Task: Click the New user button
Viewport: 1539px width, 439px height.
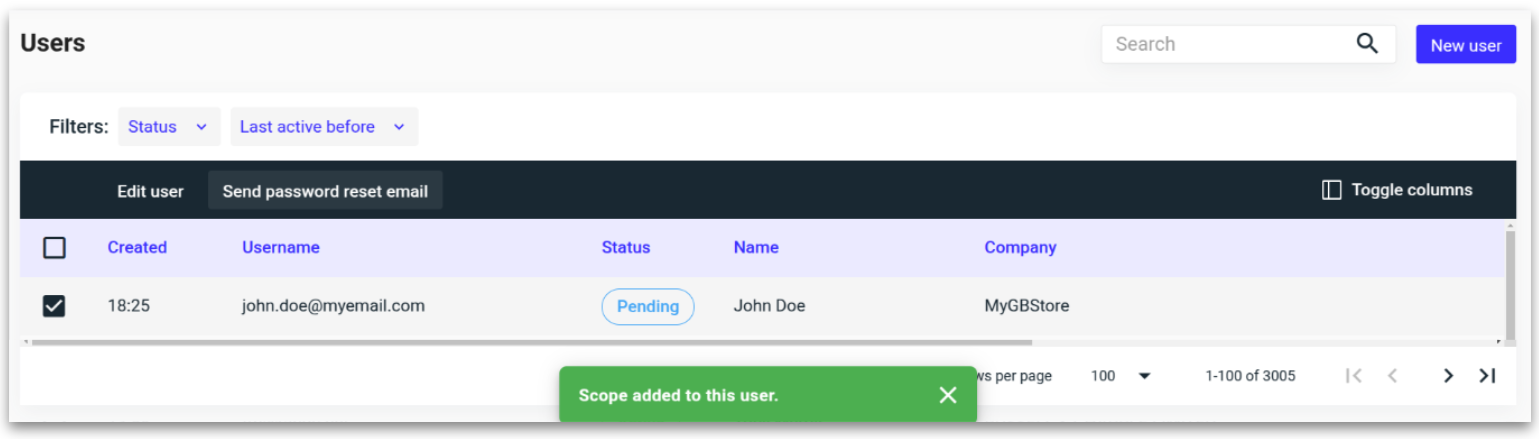Action: [x=1465, y=45]
